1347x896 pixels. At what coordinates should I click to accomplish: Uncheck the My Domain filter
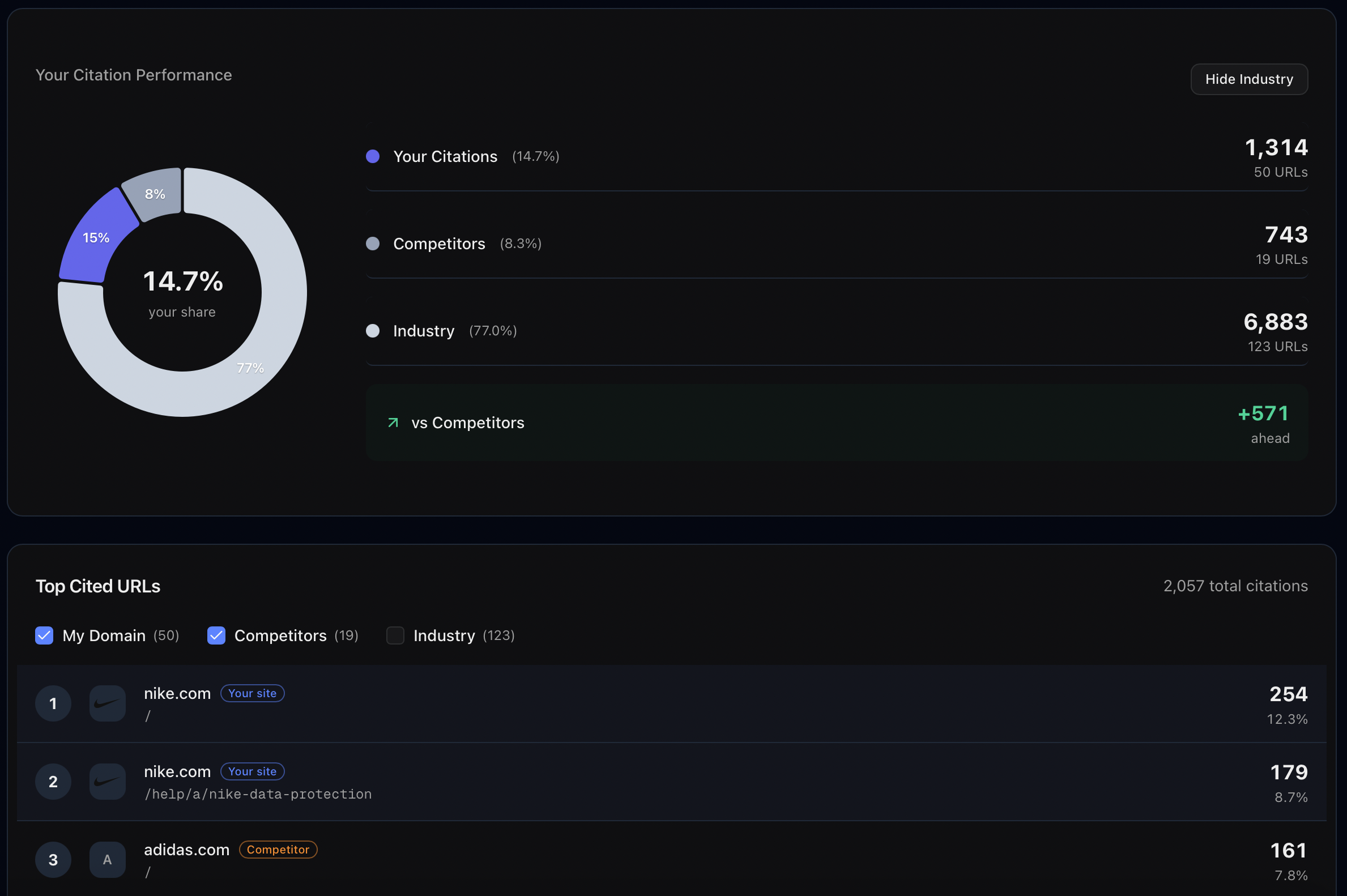44,635
